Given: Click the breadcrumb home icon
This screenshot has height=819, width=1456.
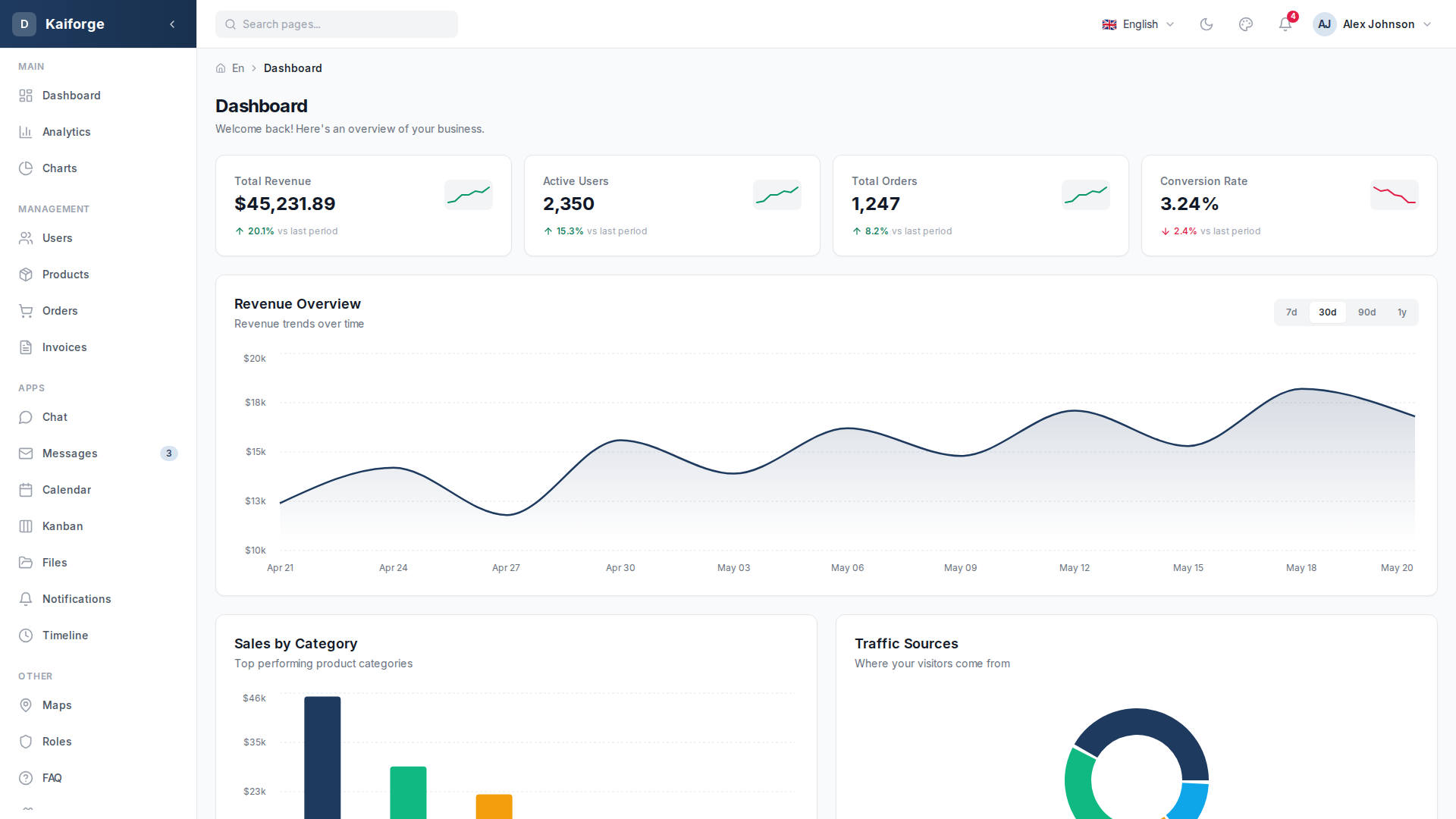Looking at the screenshot, I should click(x=221, y=68).
